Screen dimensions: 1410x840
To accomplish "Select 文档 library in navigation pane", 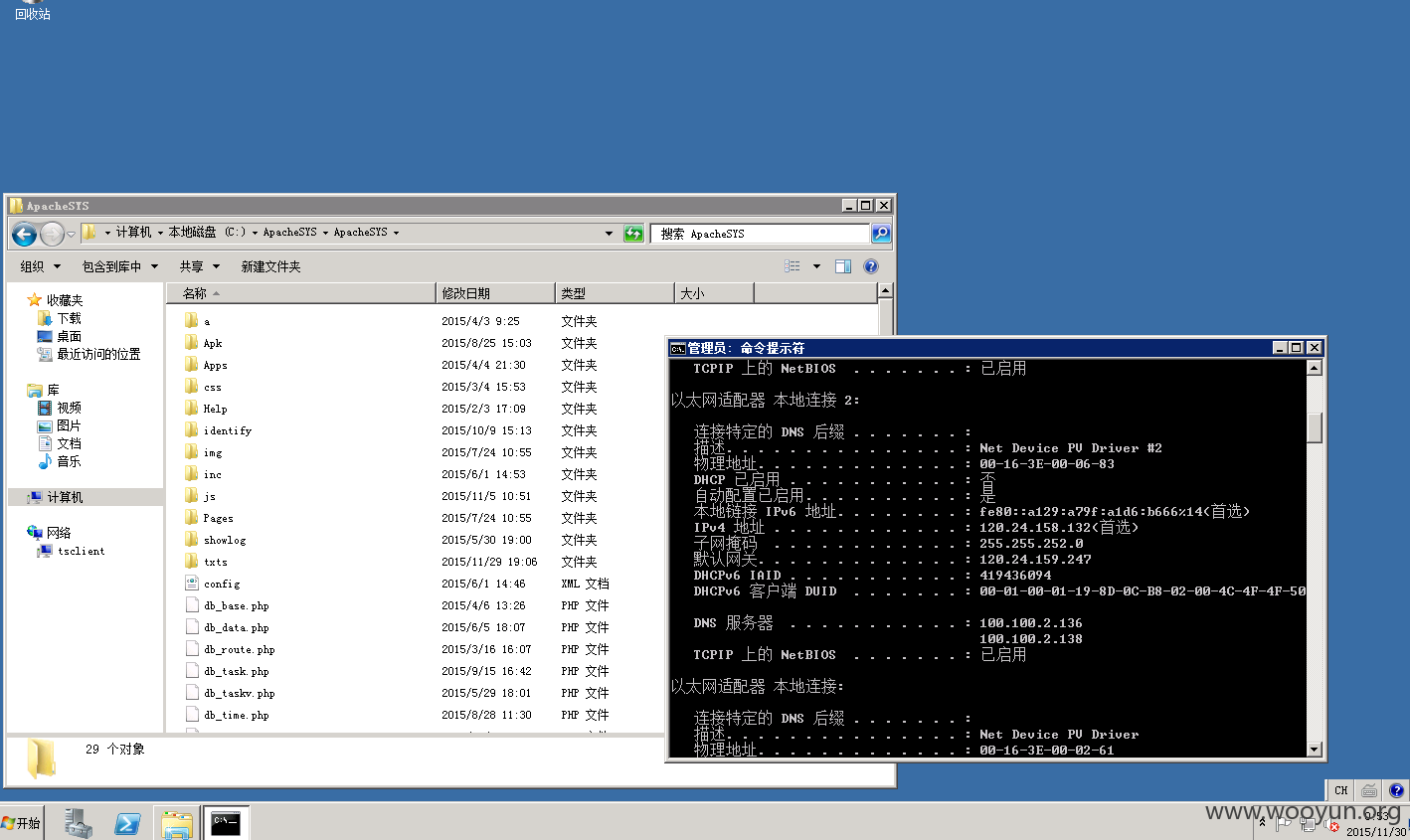I will 69,443.
